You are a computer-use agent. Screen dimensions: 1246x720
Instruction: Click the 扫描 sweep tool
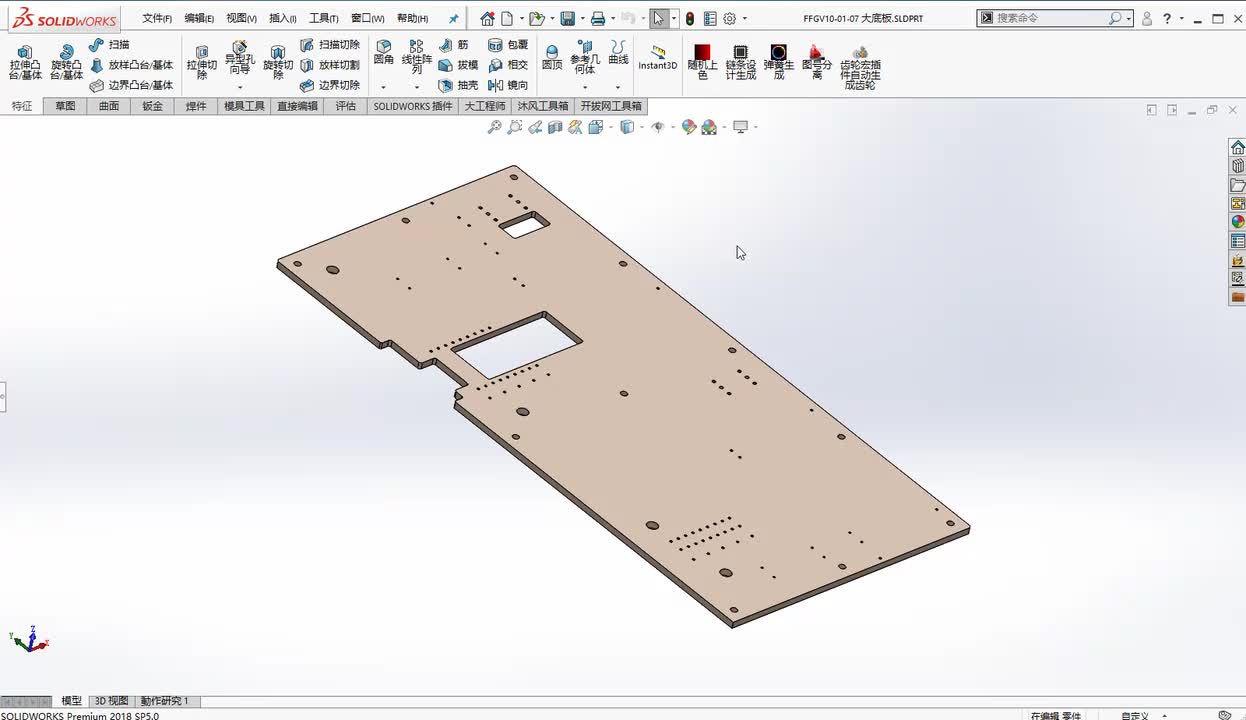pyautogui.click(x=109, y=45)
